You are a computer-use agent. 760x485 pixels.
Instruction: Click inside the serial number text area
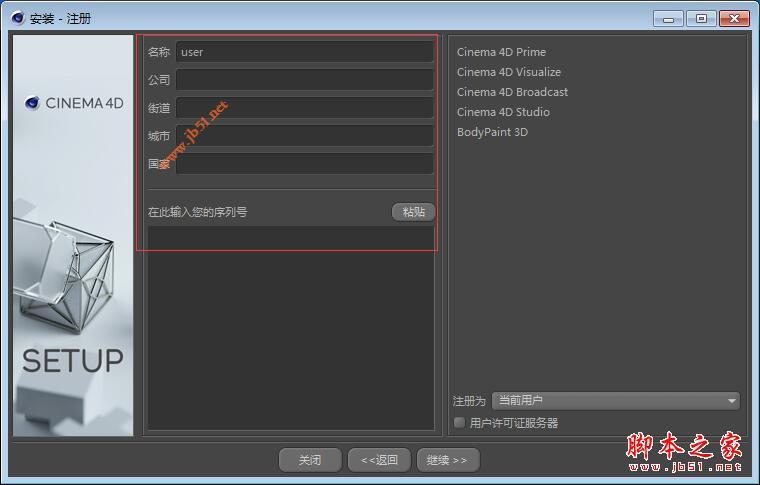coord(291,328)
